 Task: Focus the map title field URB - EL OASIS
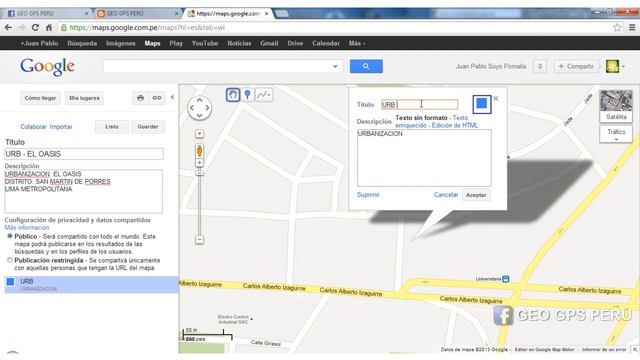[x=84, y=154]
